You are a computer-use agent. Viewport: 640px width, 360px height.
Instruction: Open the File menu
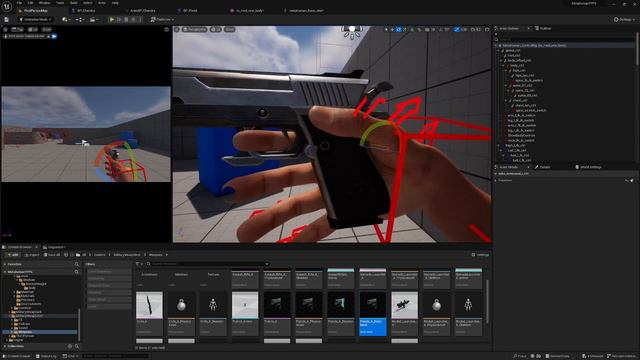click(x=19, y=3)
